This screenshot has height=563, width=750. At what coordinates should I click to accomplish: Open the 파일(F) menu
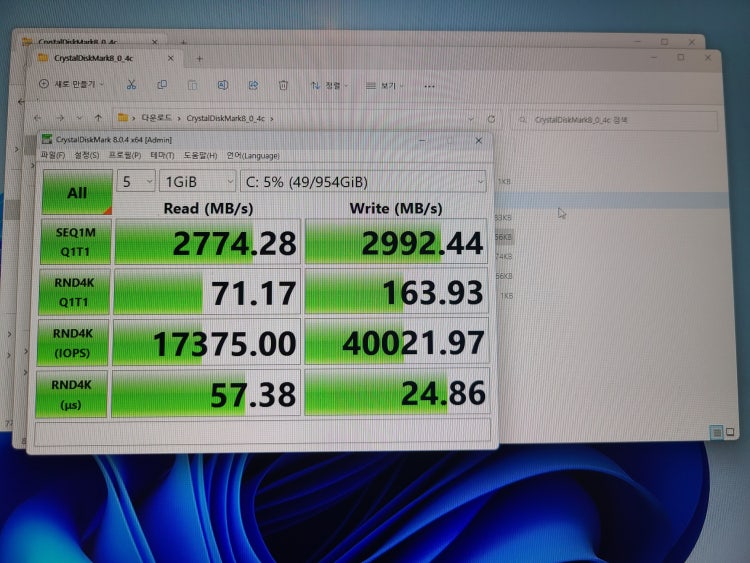click(53, 155)
